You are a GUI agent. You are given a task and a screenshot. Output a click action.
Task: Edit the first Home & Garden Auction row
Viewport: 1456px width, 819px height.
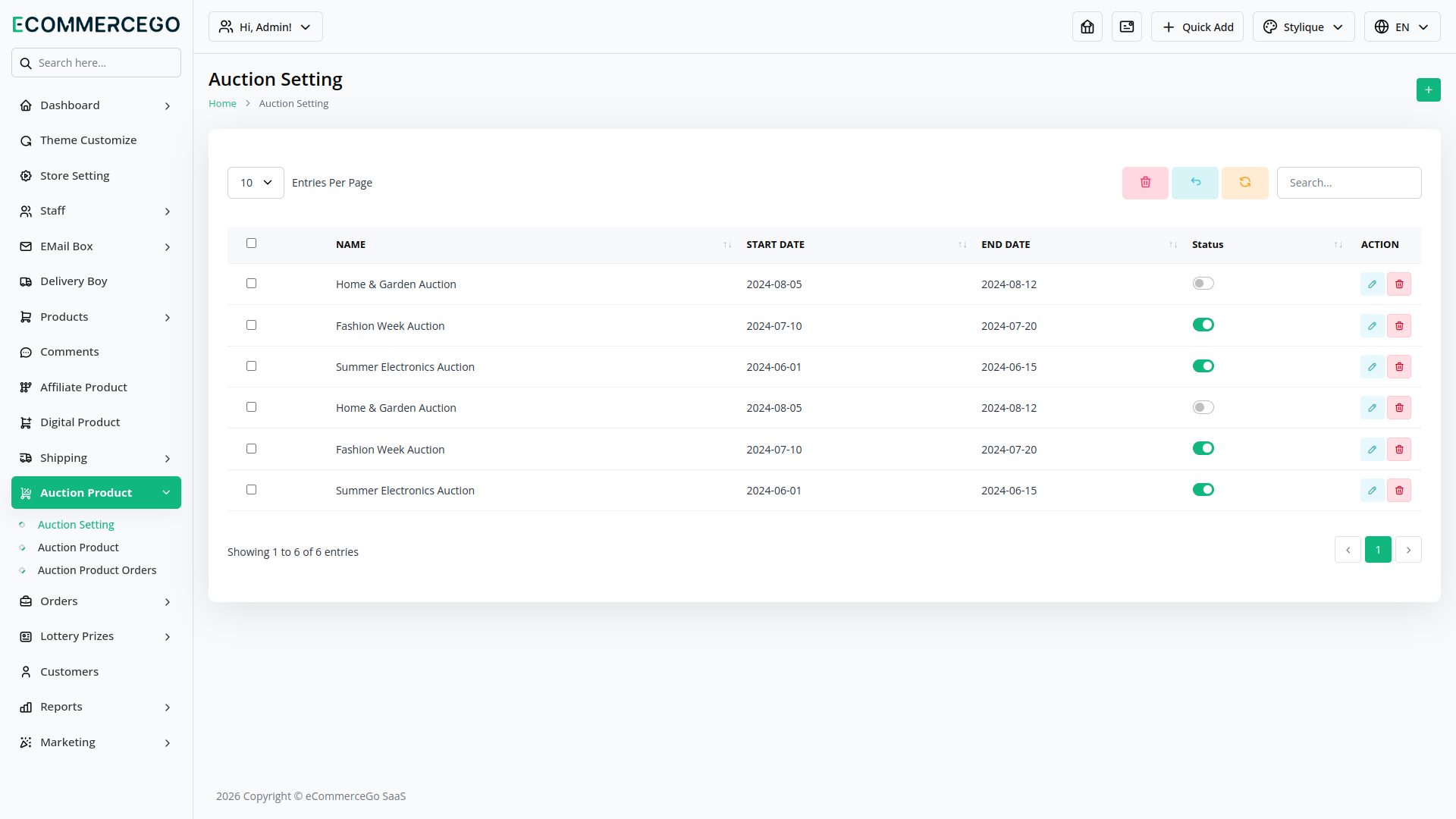pyautogui.click(x=1372, y=284)
